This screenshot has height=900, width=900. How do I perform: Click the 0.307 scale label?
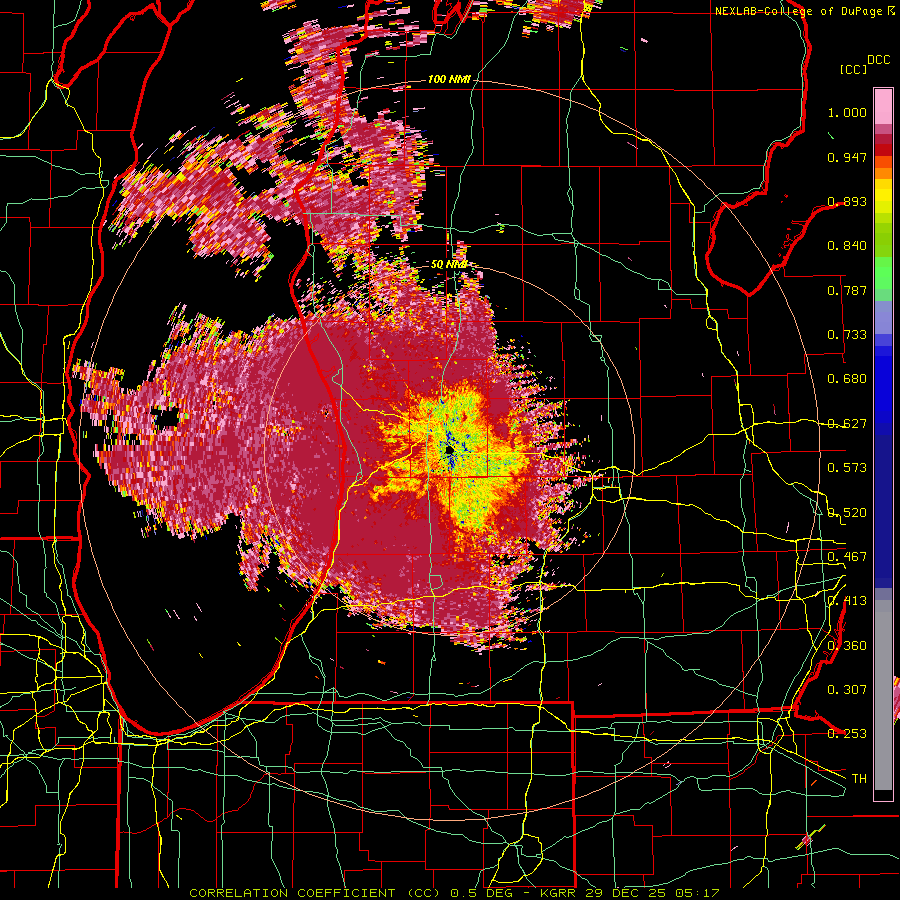tap(847, 689)
